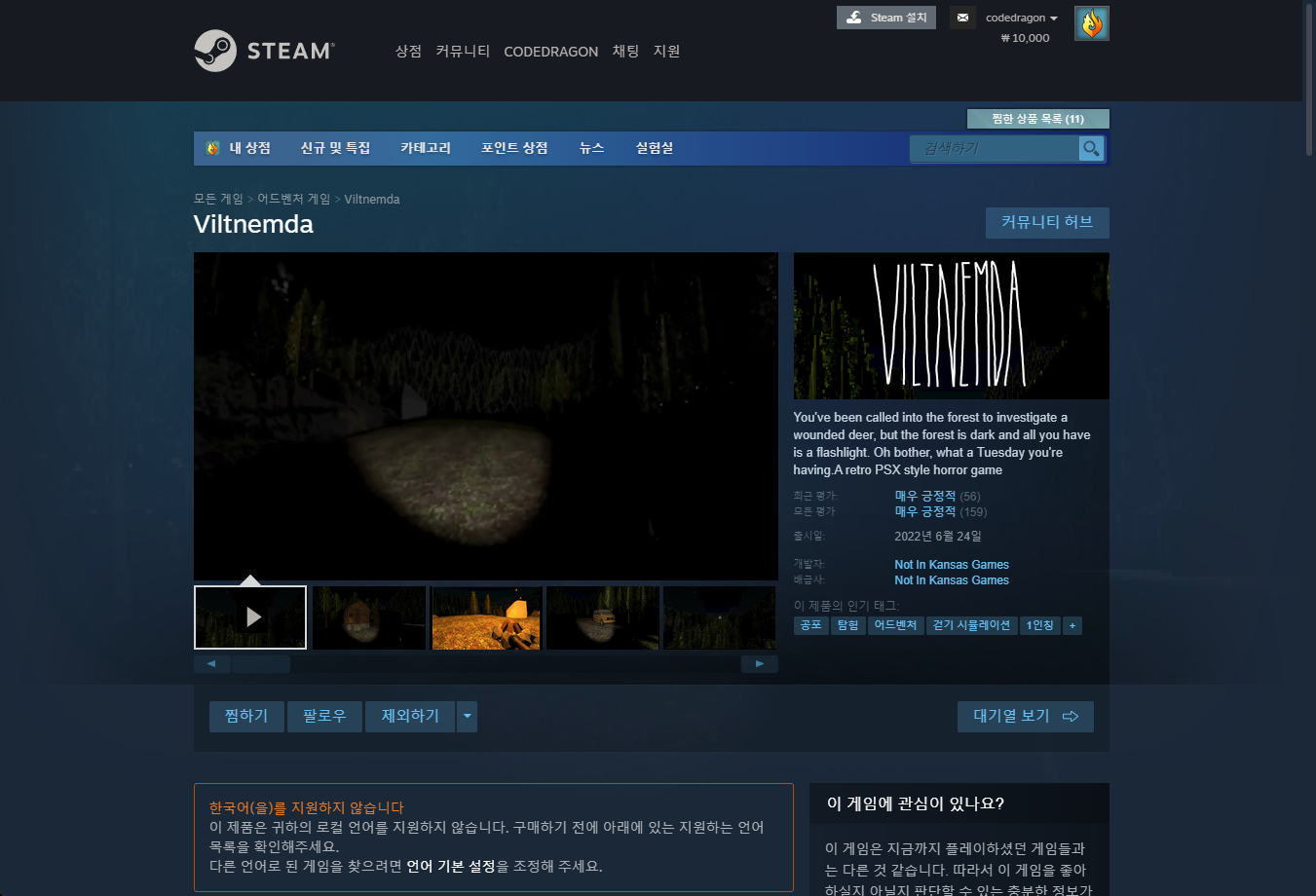The width and height of the screenshot is (1316, 896).
Task: Click the 탐험 tag
Action: pyautogui.click(x=847, y=625)
